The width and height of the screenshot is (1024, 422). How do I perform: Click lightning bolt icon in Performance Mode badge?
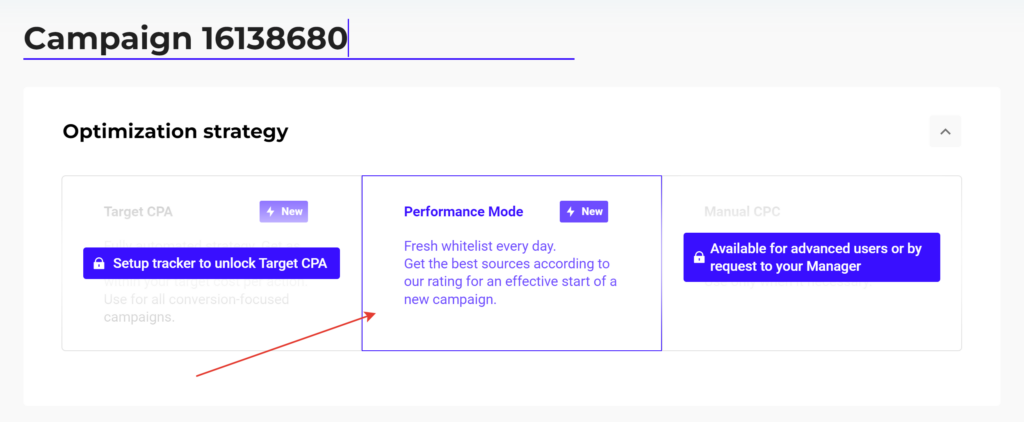[571, 212]
